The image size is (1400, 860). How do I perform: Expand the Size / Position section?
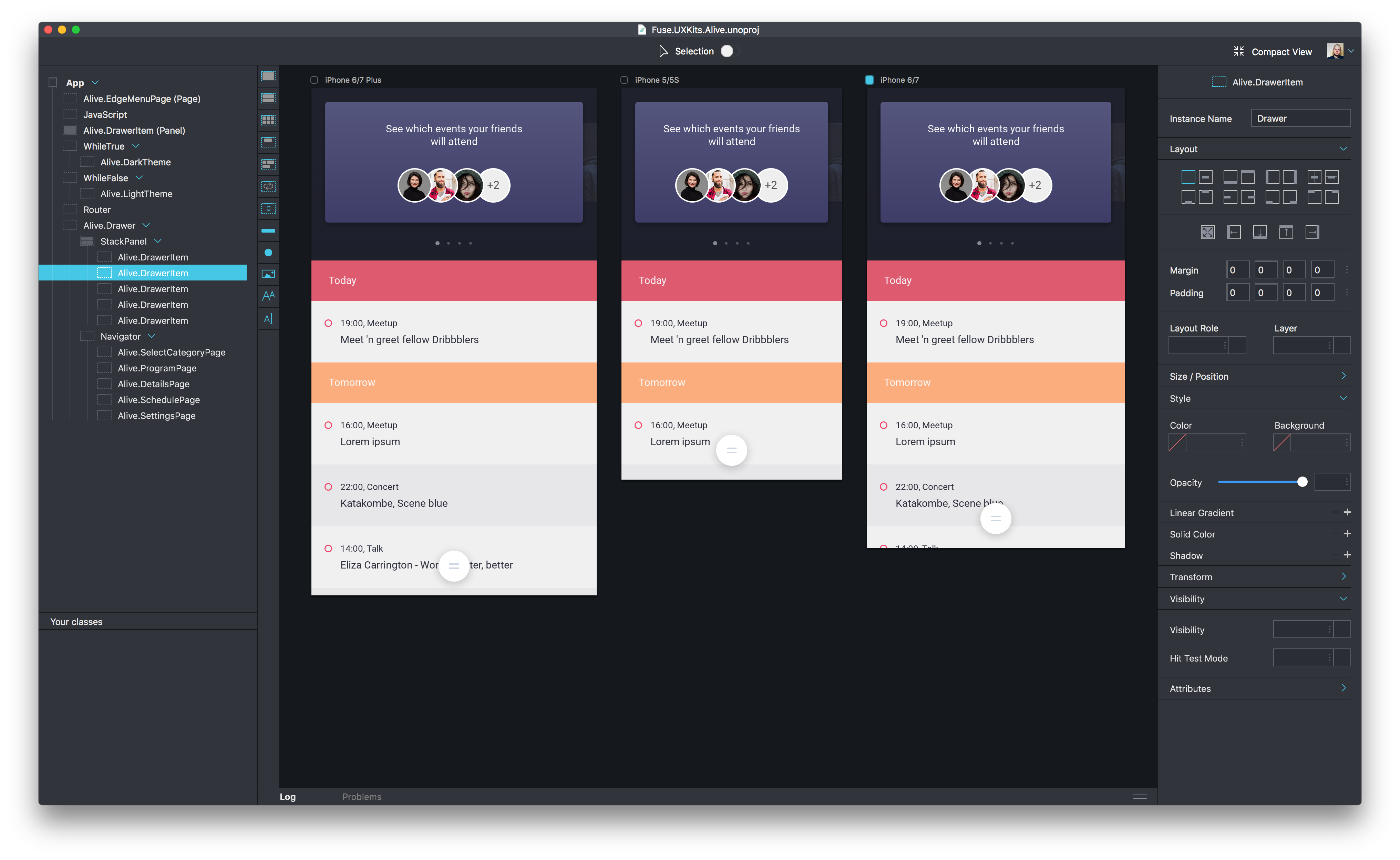1344,376
